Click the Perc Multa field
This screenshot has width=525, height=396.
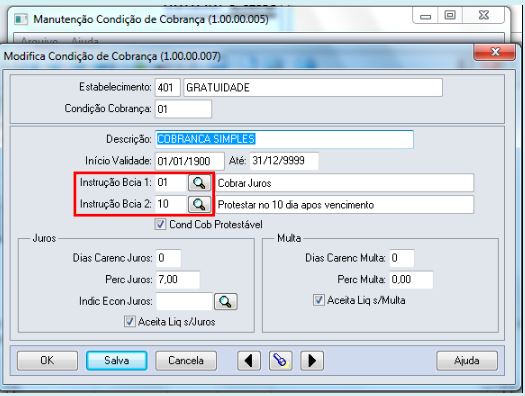pyautogui.click(x=411, y=280)
